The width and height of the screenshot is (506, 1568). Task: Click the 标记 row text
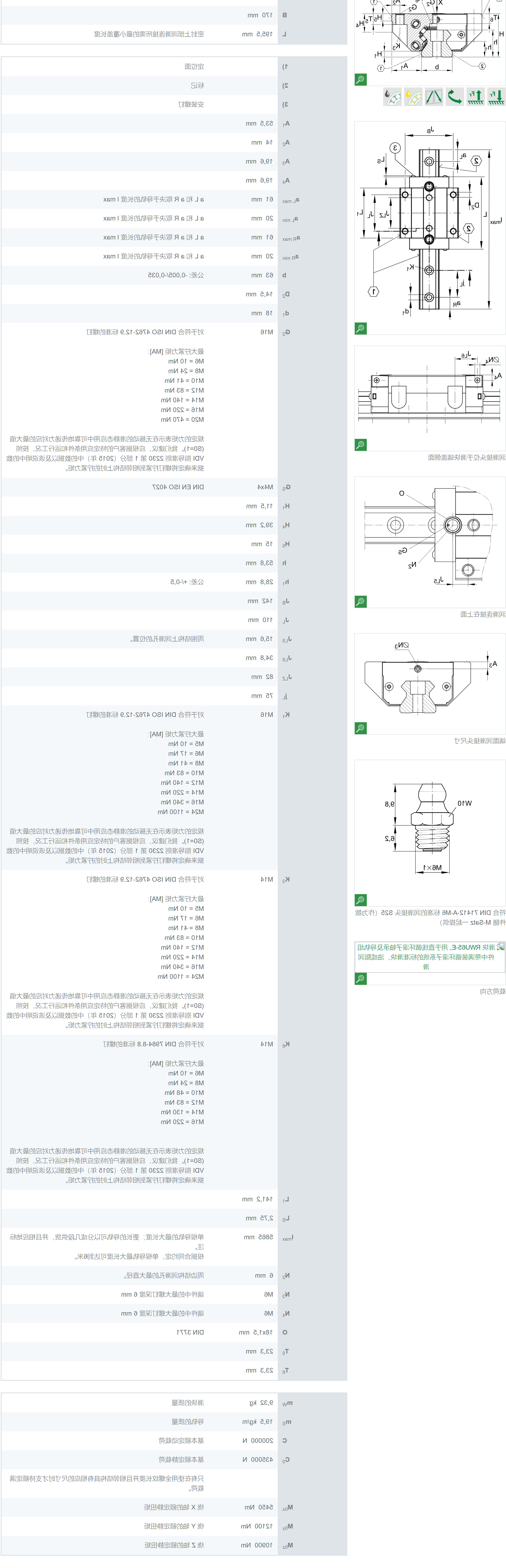198,86
